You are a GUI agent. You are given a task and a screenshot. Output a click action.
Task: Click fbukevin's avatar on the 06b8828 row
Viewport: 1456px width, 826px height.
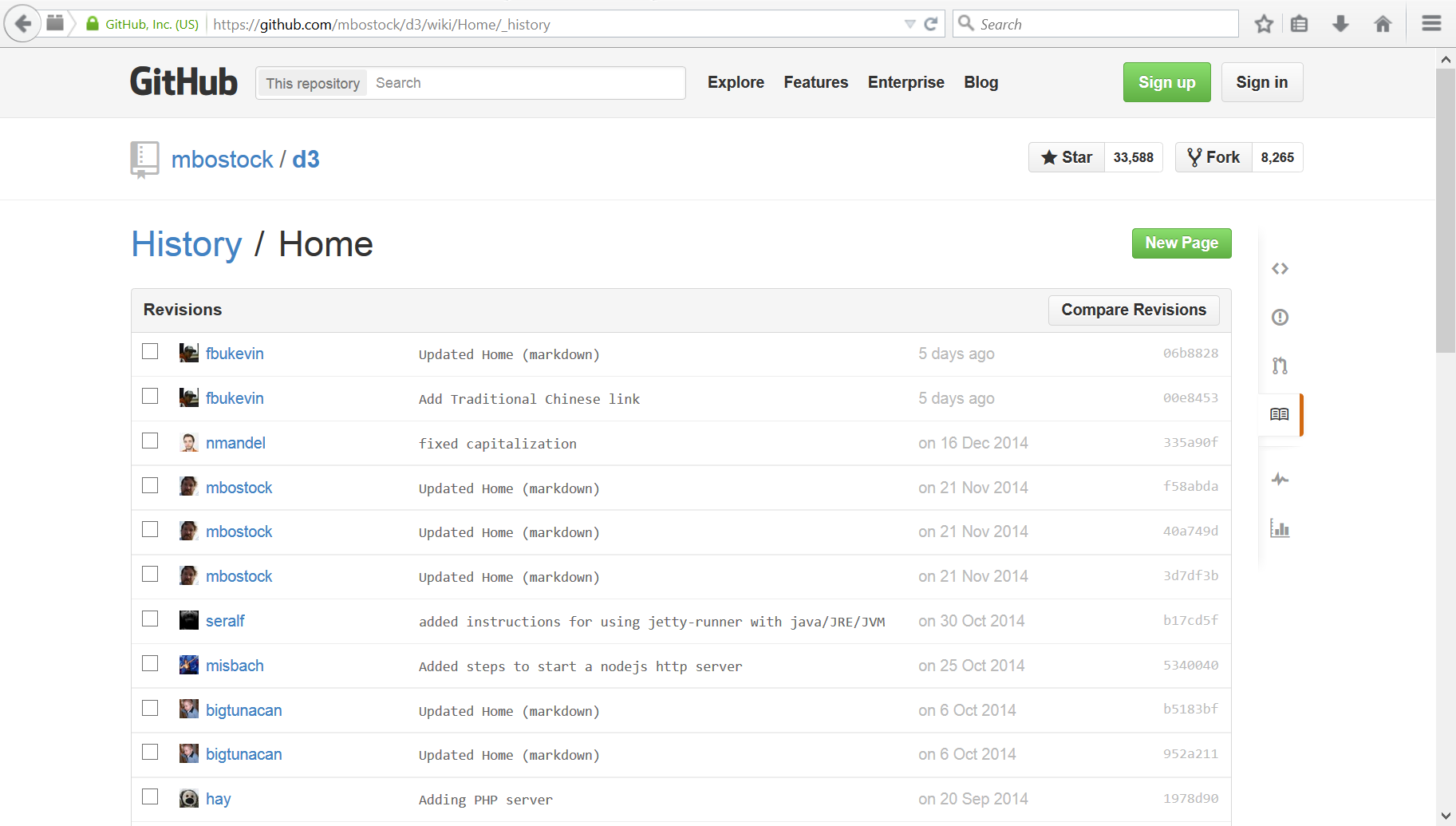(x=189, y=353)
